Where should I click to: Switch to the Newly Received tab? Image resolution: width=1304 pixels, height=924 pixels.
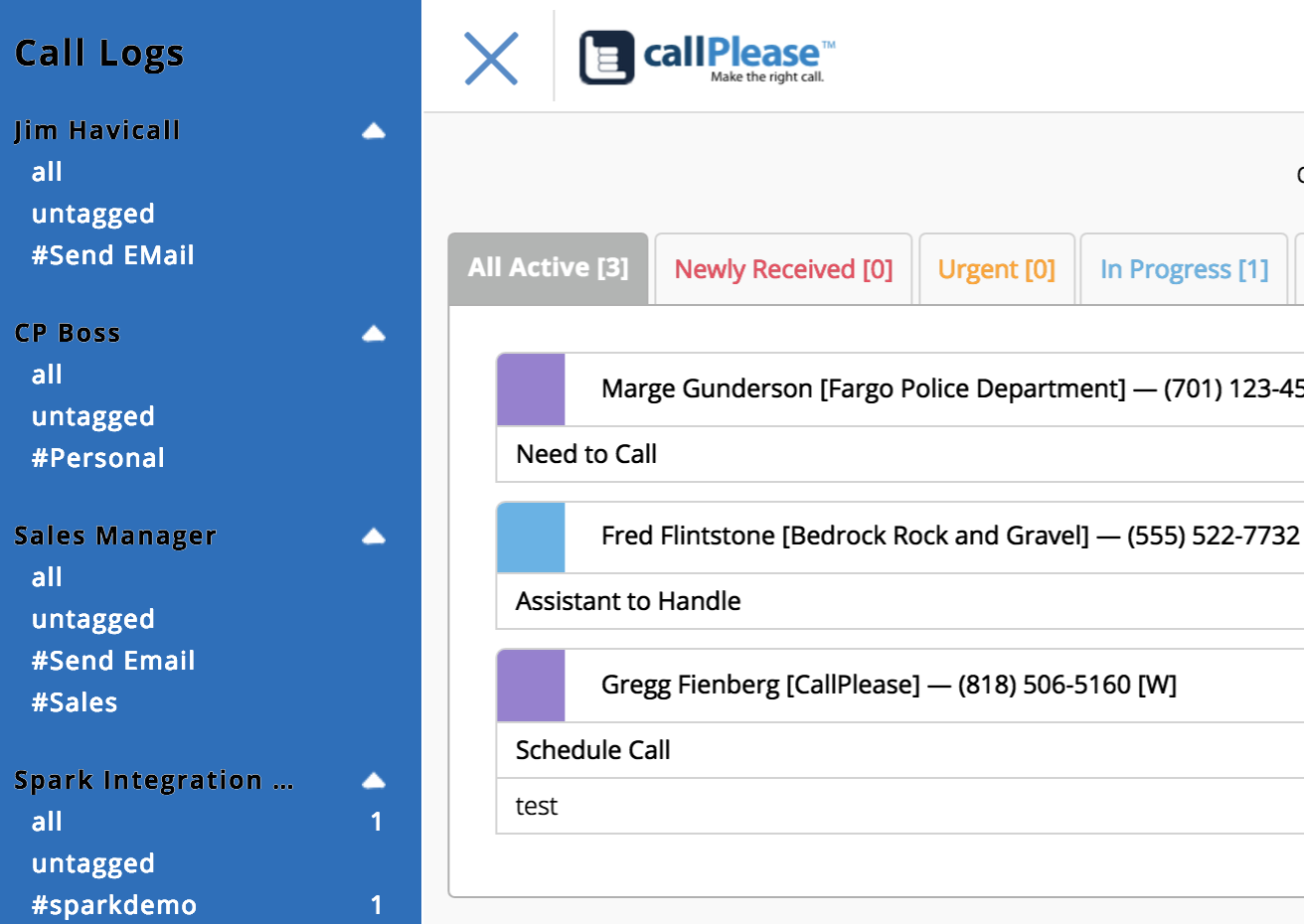click(x=783, y=268)
